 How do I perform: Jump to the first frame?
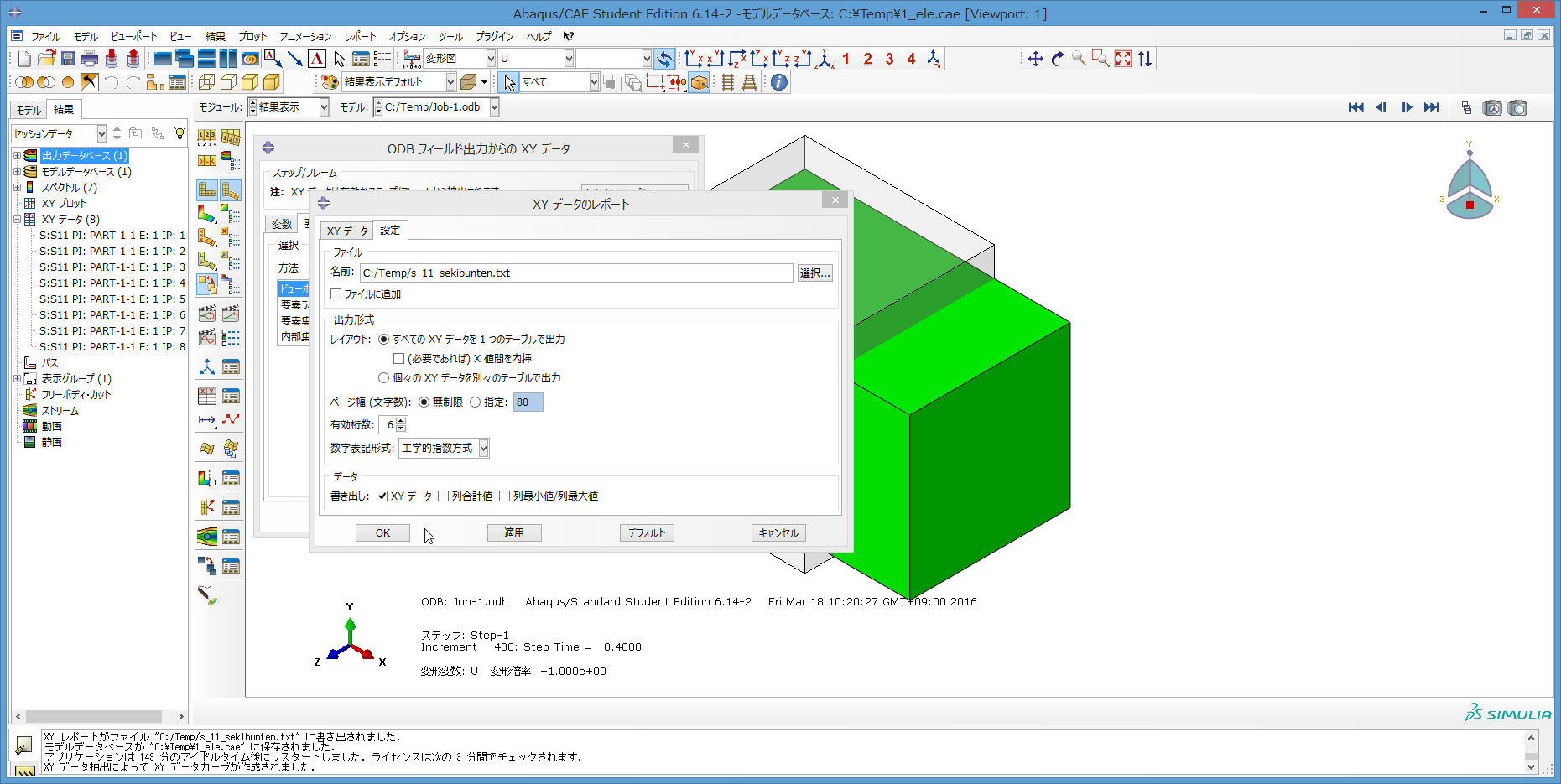click(1355, 107)
